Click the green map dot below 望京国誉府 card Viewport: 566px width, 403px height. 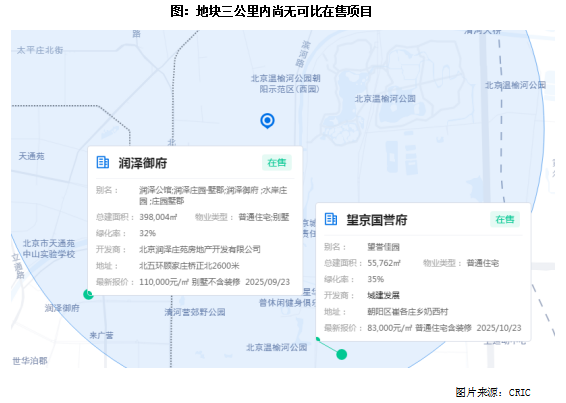[x=341, y=355]
